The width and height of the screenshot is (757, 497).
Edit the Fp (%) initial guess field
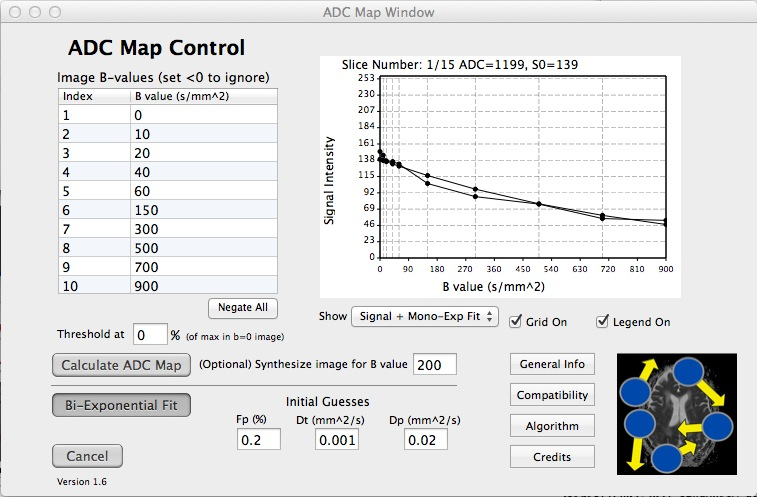[259, 438]
